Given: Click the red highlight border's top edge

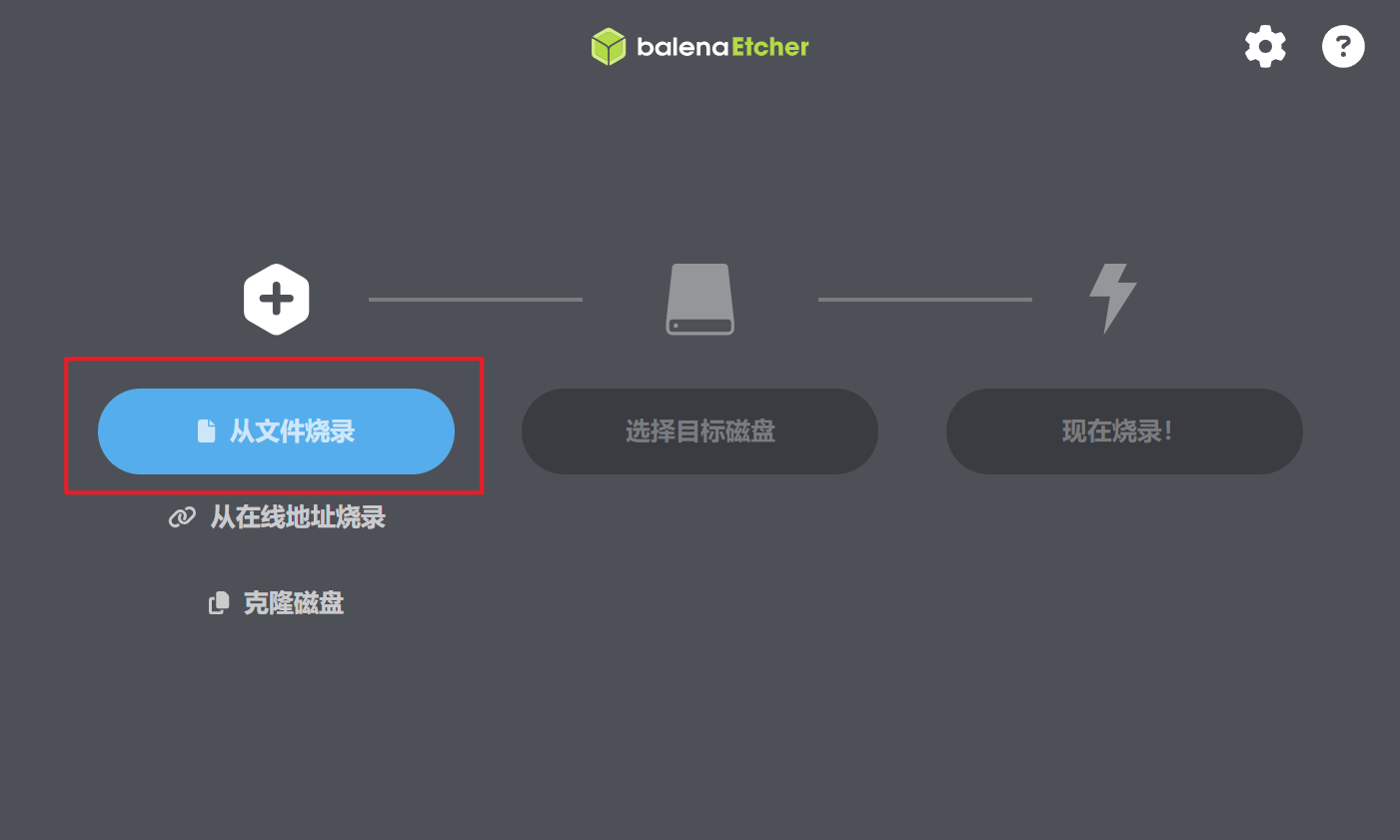Looking at the screenshot, I should click(274, 359).
